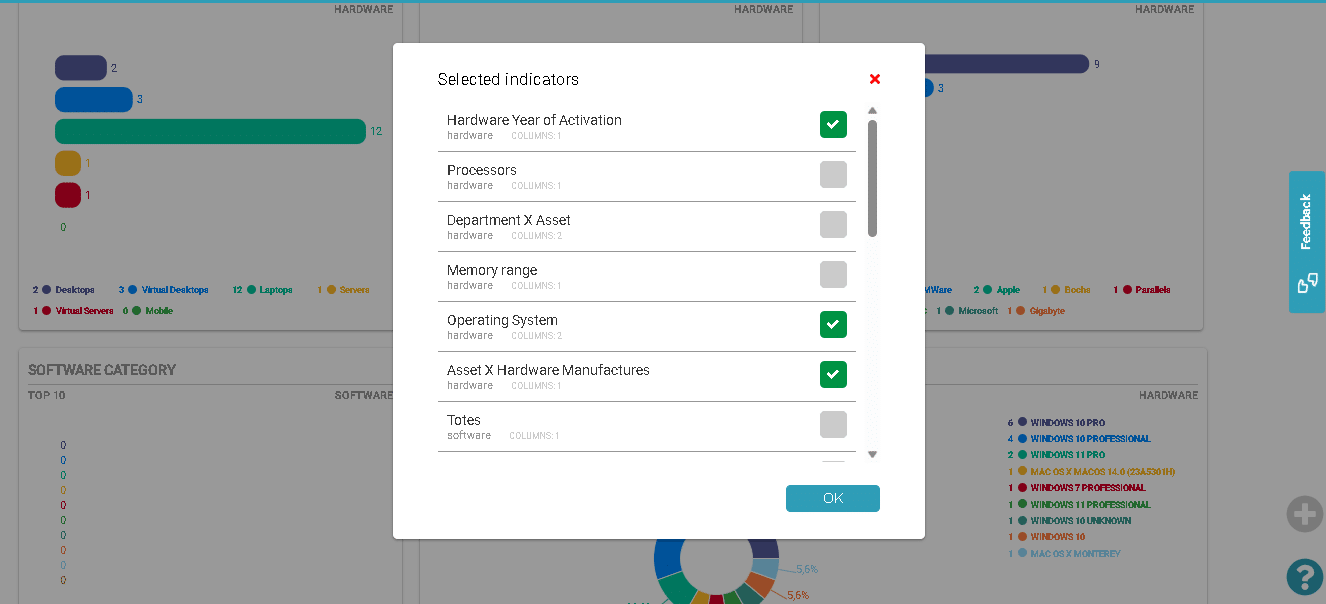
Task: Click WINDOWS 11 PRO legend item
Action: pos(1057,455)
